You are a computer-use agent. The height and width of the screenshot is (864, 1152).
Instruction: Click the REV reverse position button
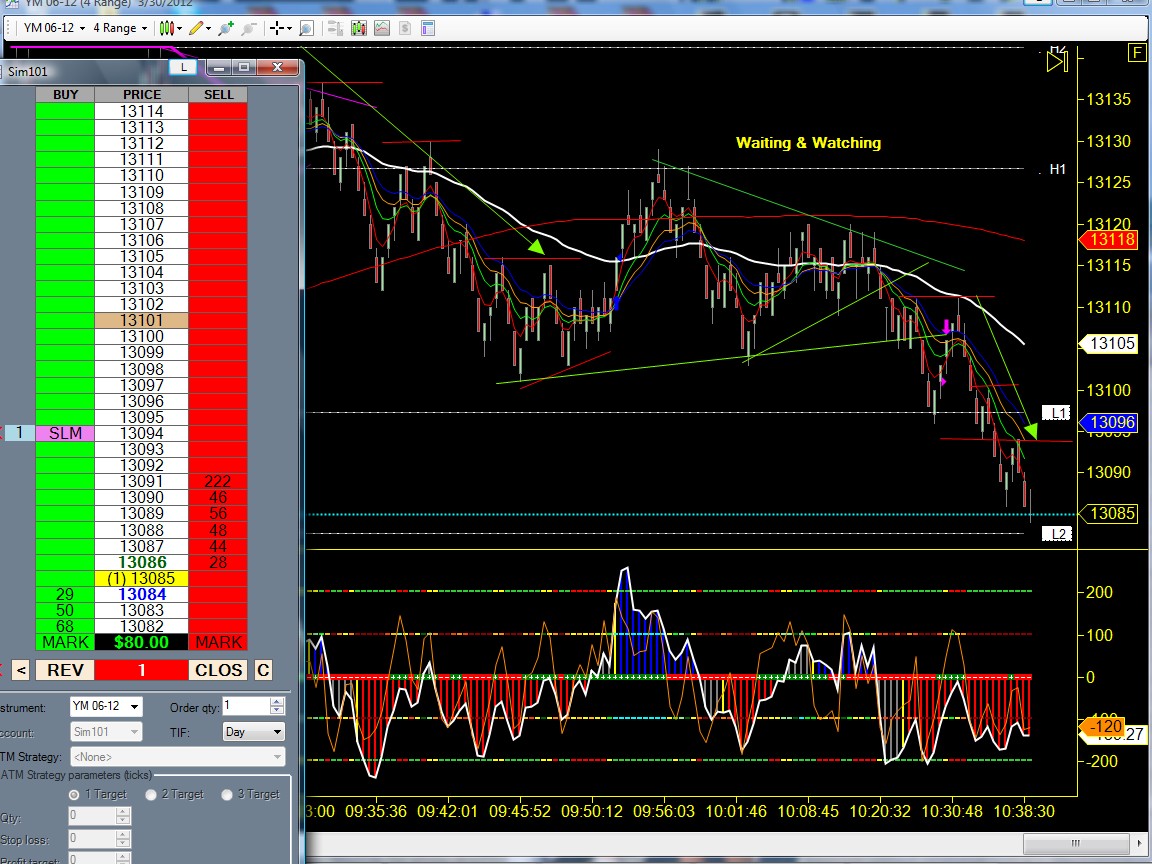click(65, 670)
